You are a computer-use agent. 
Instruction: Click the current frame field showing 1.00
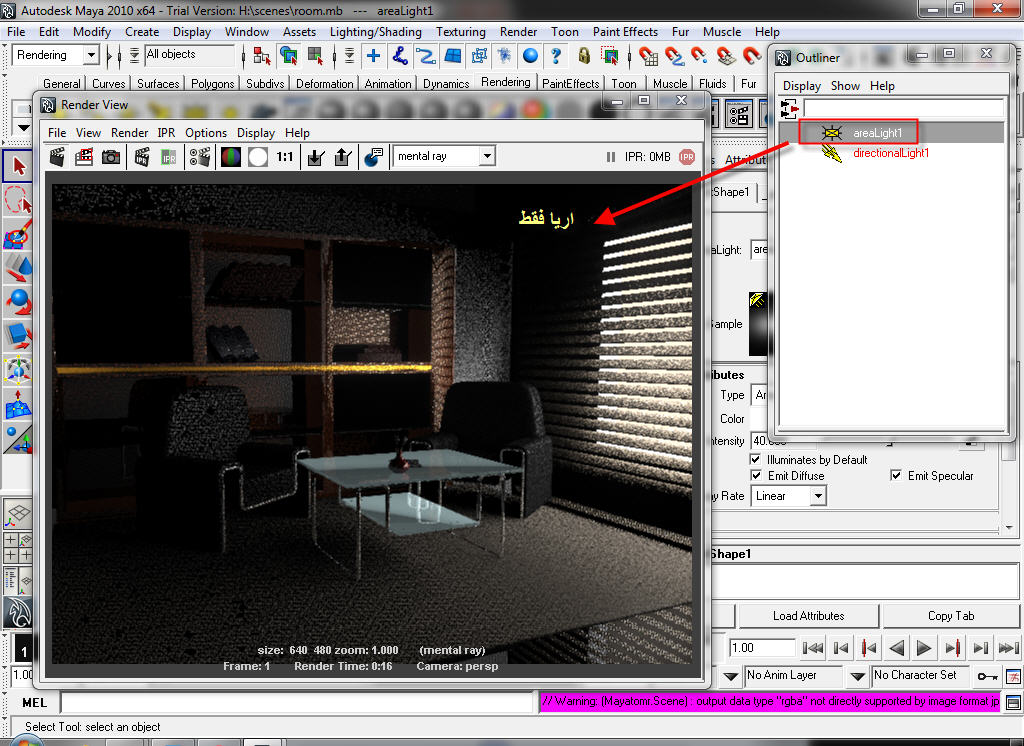pyautogui.click(x=762, y=648)
